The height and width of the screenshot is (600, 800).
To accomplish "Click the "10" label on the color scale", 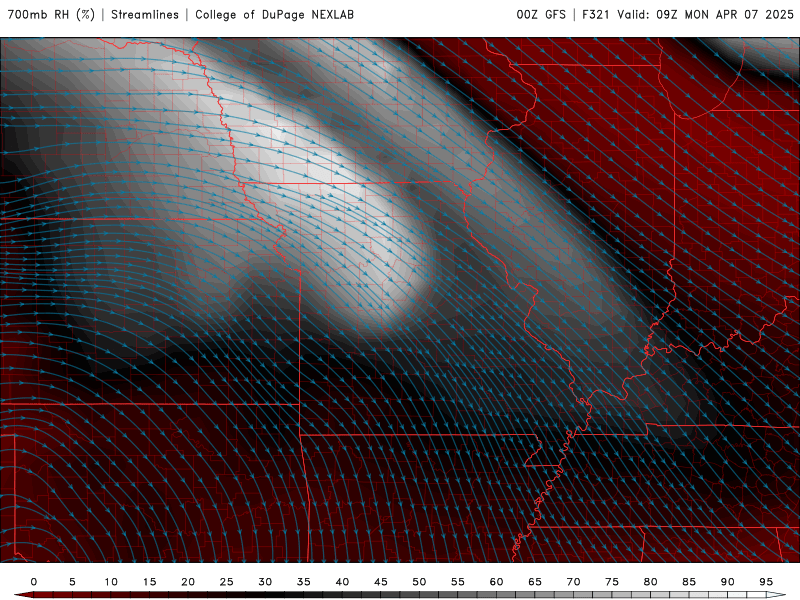I will pyautogui.click(x=111, y=582).
